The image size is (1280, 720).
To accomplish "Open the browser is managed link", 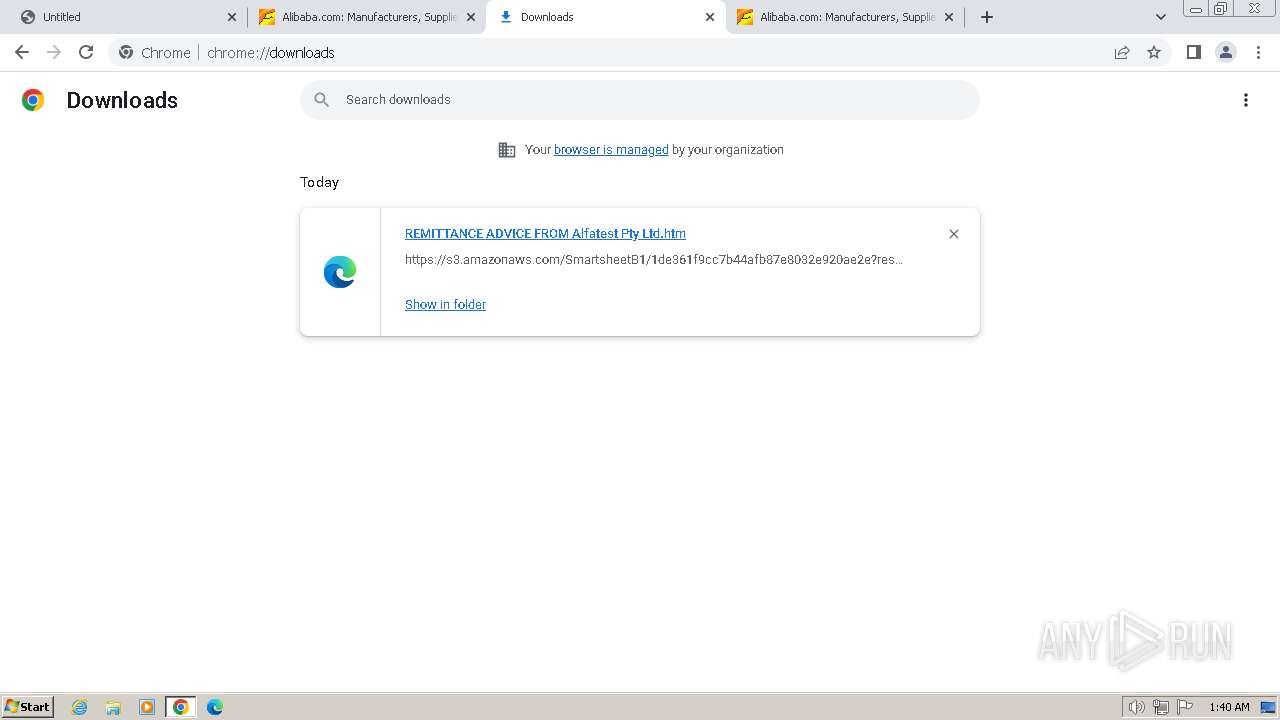I will (611, 150).
